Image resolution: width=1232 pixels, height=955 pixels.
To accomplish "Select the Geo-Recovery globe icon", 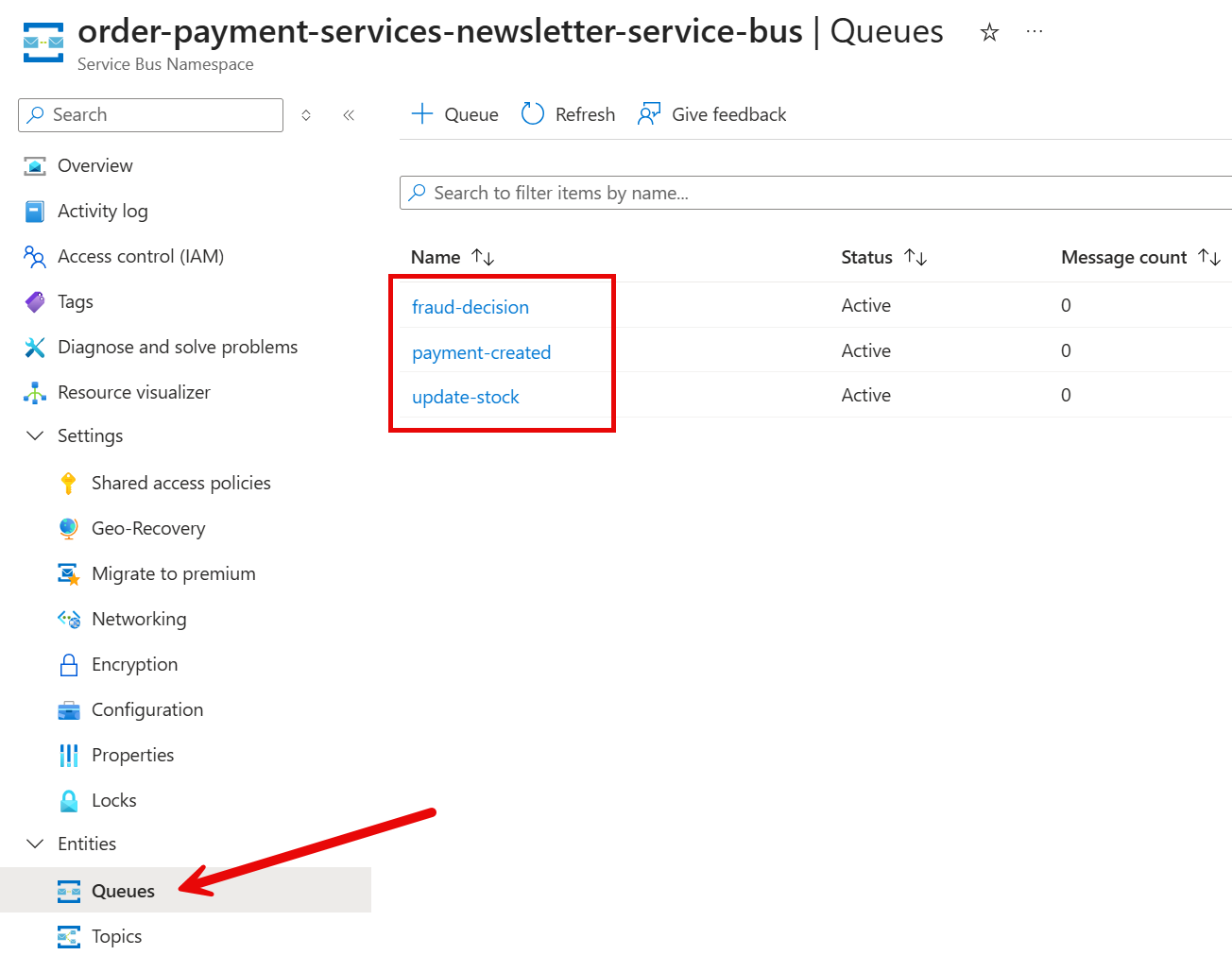I will tap(68, 529).
